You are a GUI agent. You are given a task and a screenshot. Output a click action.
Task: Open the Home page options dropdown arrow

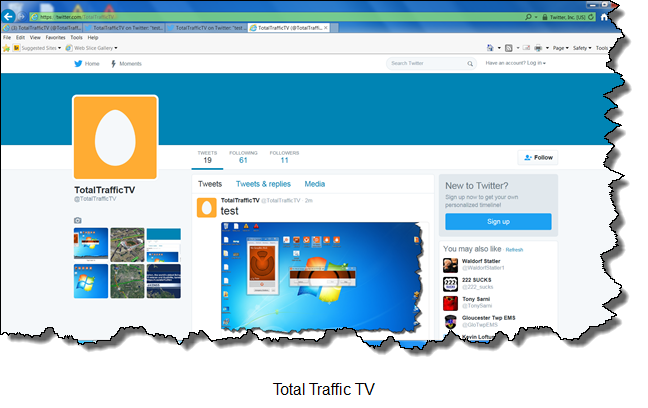click(499, 48)
